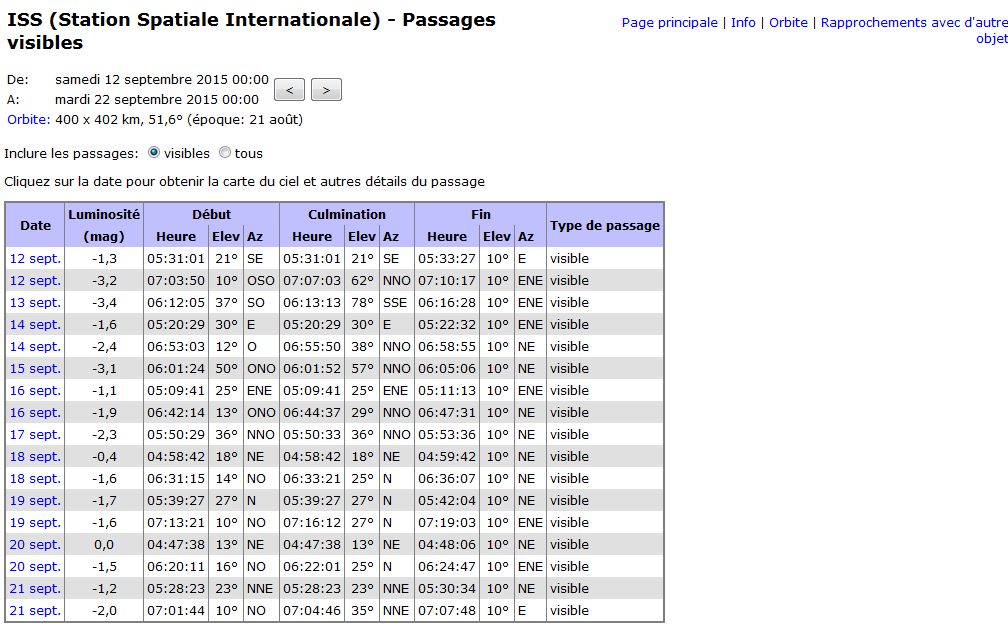Click magnitude value -3,2
Viewport: 1008px width, 639px height.
click(104, 280)
